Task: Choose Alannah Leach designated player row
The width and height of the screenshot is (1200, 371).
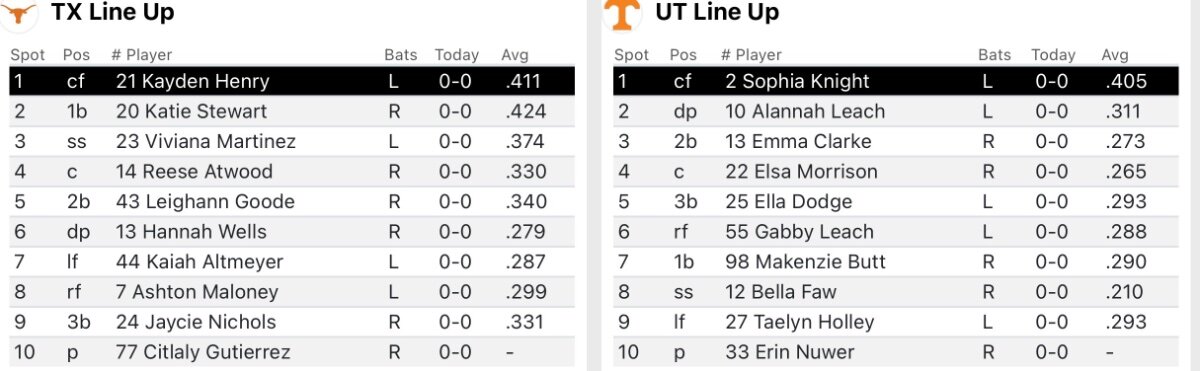Action: [895, 111]
